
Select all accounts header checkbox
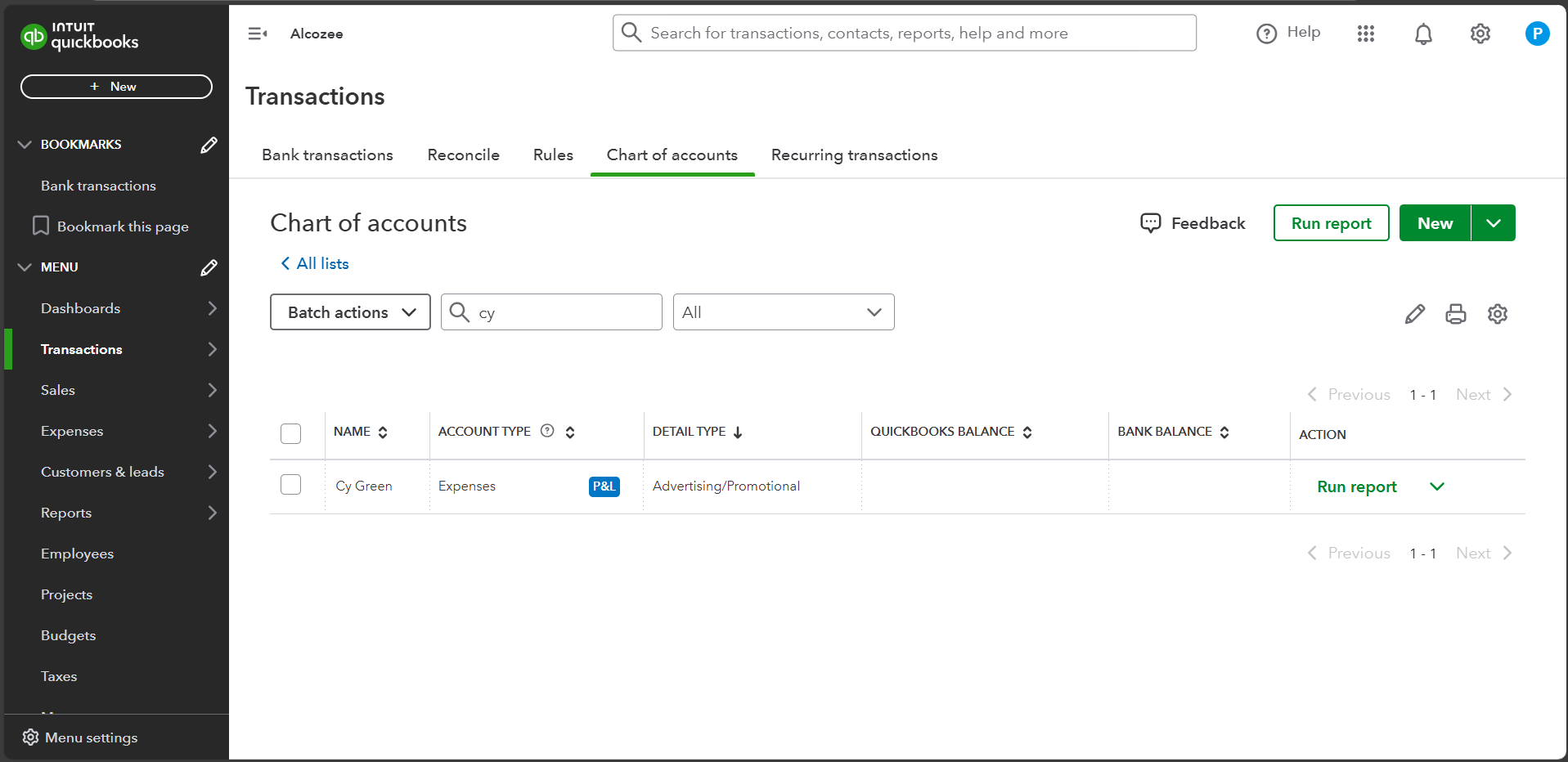pyautogui.click(x=290, y=433)
